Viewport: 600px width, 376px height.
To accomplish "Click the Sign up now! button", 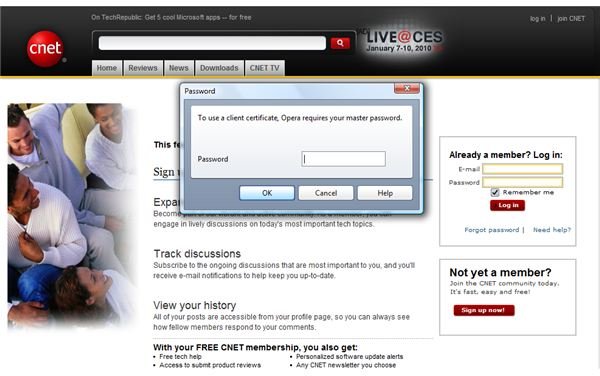I will point(484,310).
